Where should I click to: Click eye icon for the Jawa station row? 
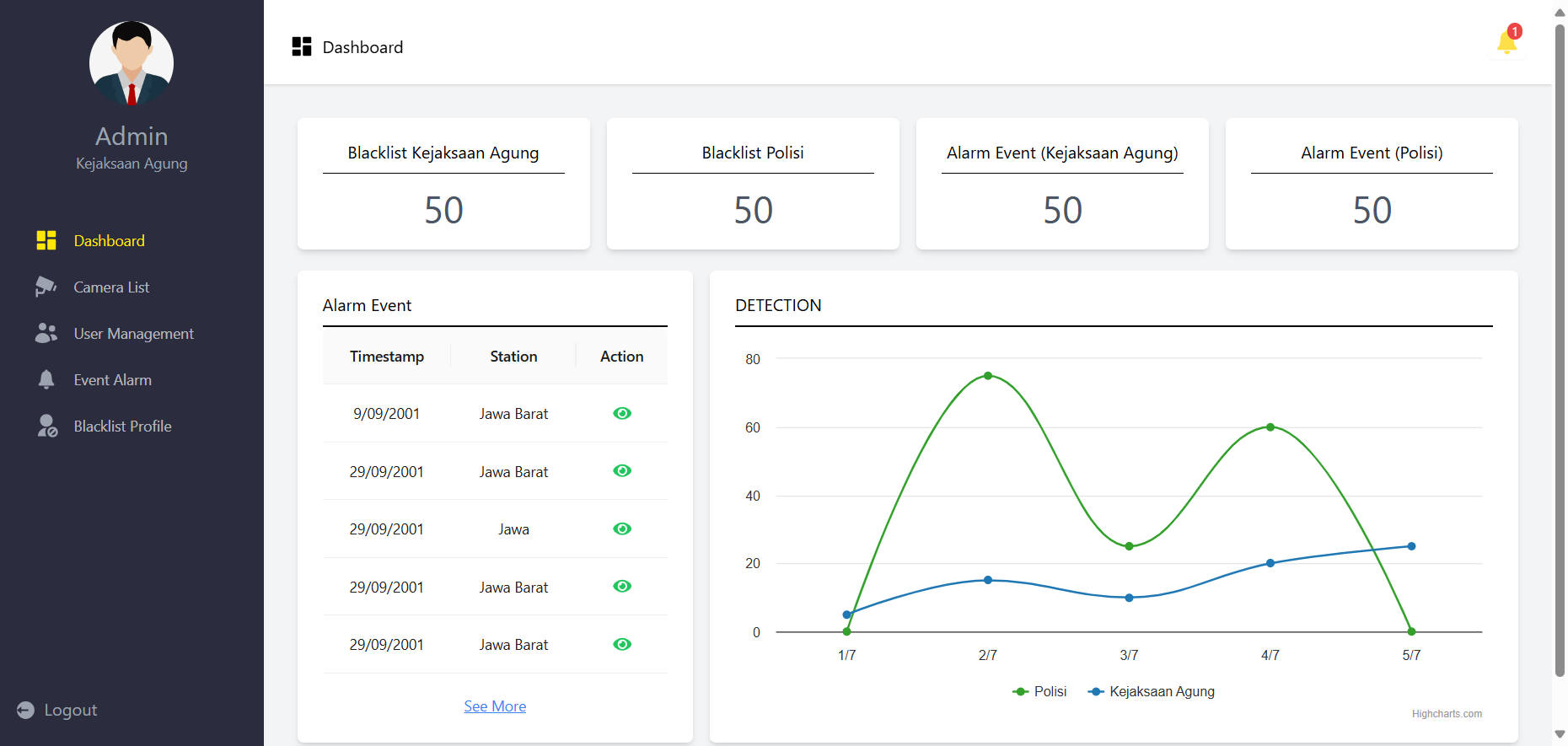pyautogui.click(x=622, y=529)
